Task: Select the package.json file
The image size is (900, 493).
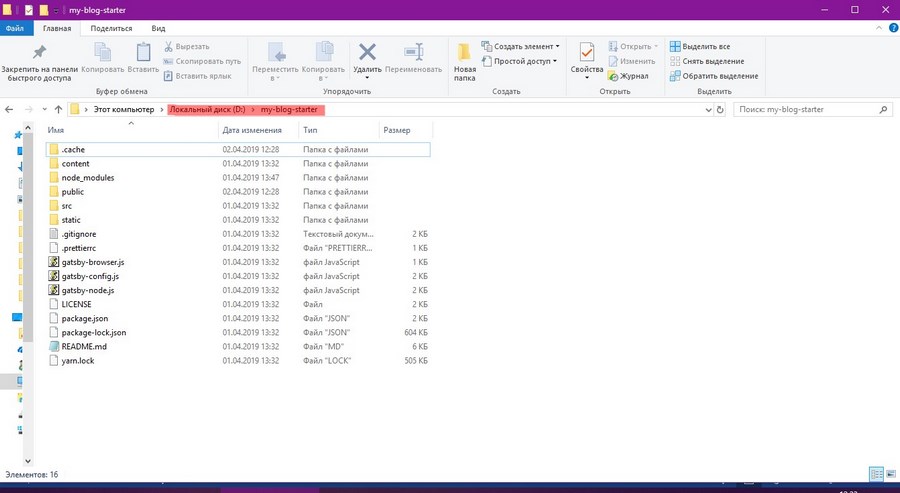Action: [x=238, y=318]
